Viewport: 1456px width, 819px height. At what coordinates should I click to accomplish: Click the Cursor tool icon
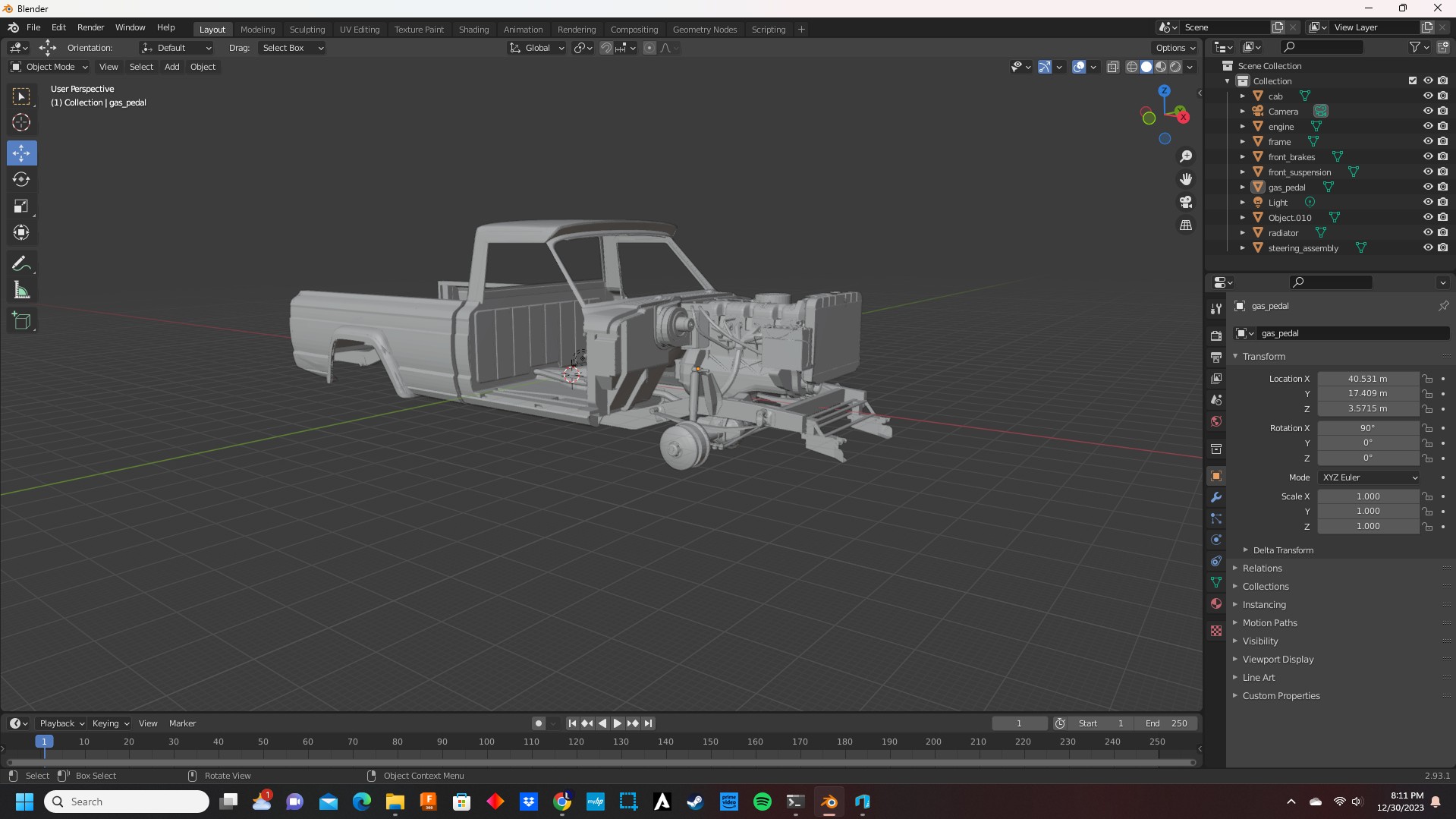click(x=21, y=123)
